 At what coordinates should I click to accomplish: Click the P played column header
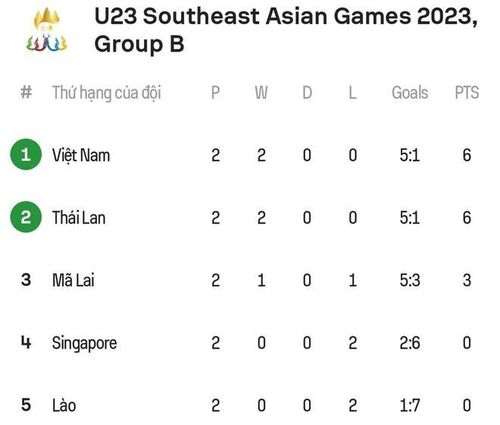coord(215,93)
